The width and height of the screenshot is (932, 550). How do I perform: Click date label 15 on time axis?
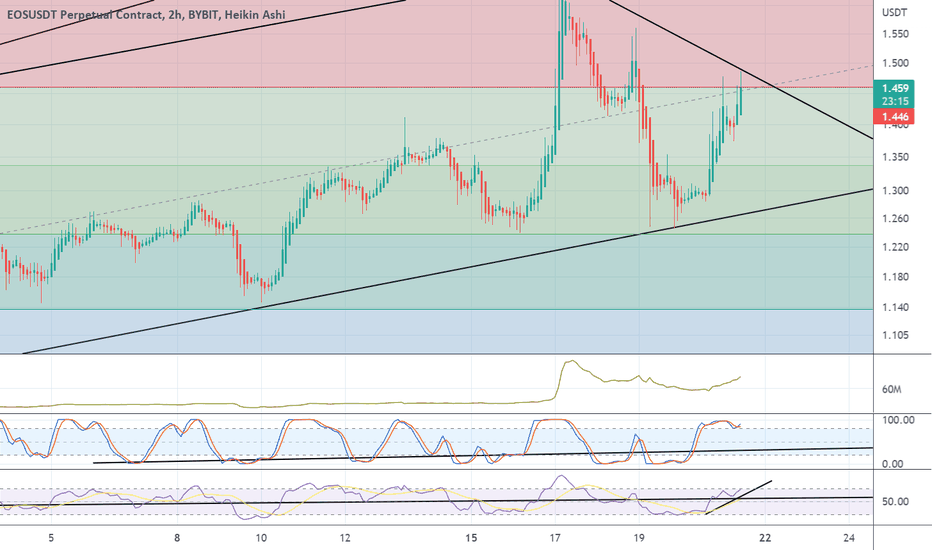[x=471, y=538]
